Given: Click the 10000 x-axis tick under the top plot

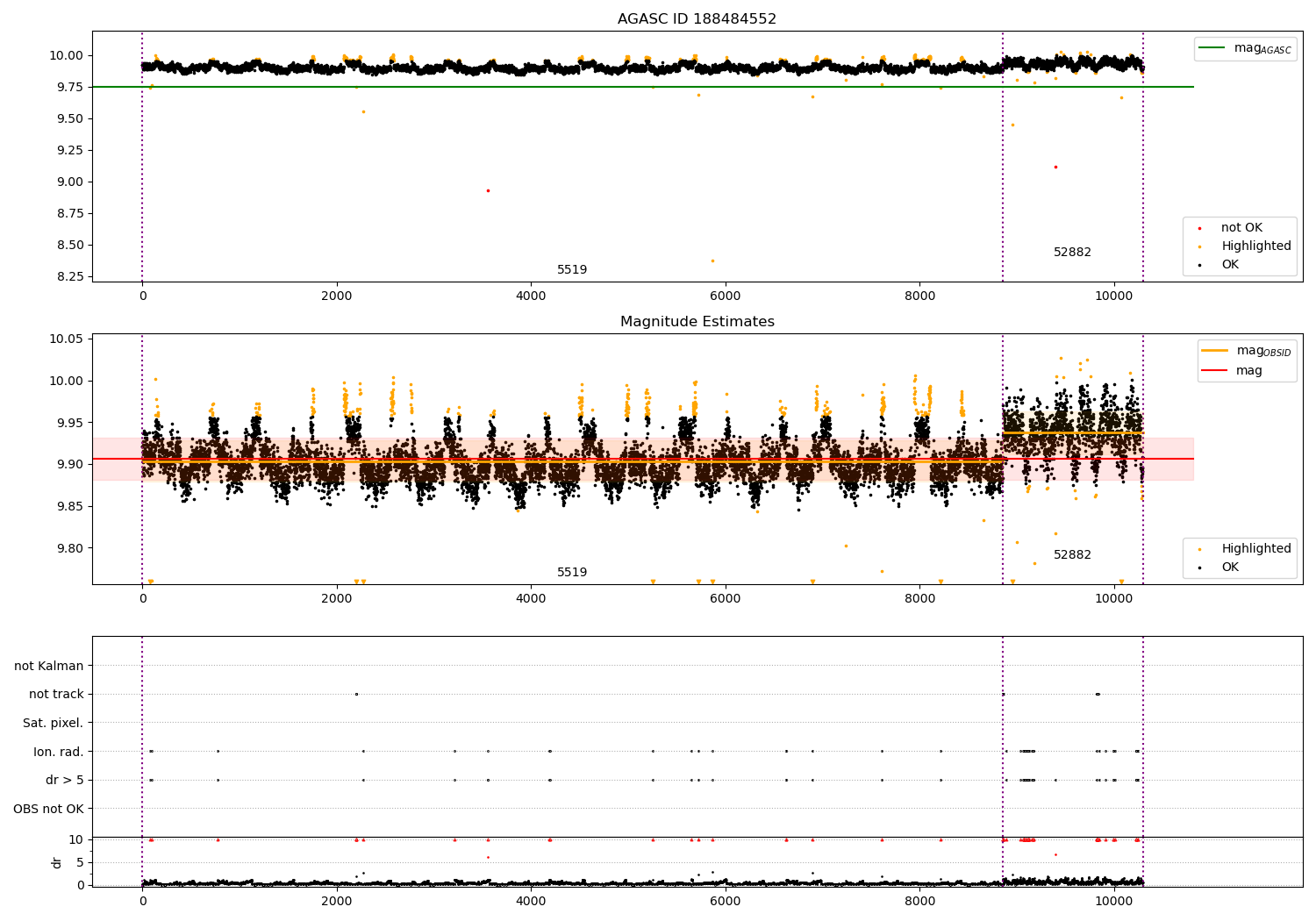Looking at the screenshot, I should (1114, 296).
